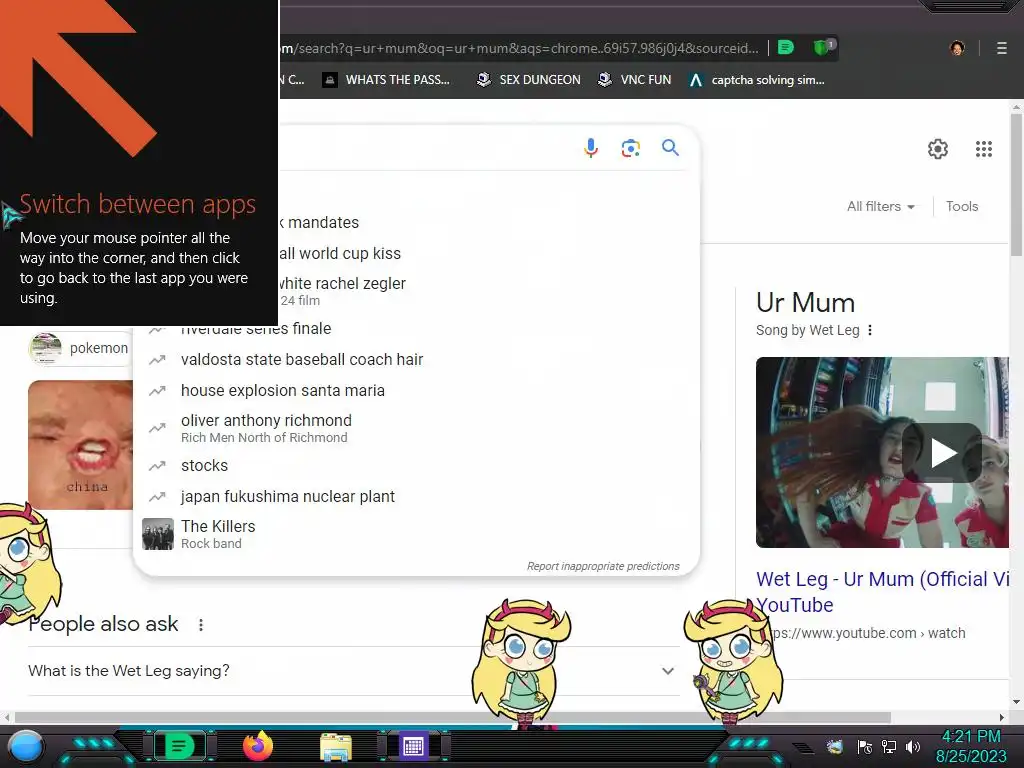Select the stocks suggestion
The image size is (1024, 768).
tap(416, 466)
